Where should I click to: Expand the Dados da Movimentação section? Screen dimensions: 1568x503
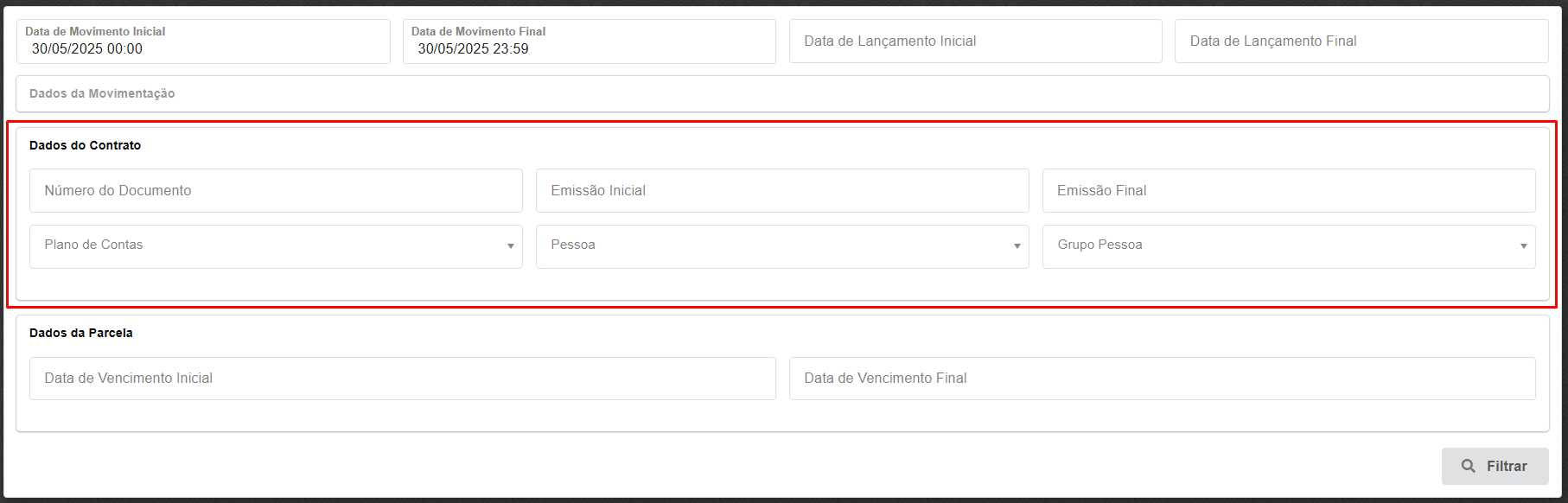(102, 93)
